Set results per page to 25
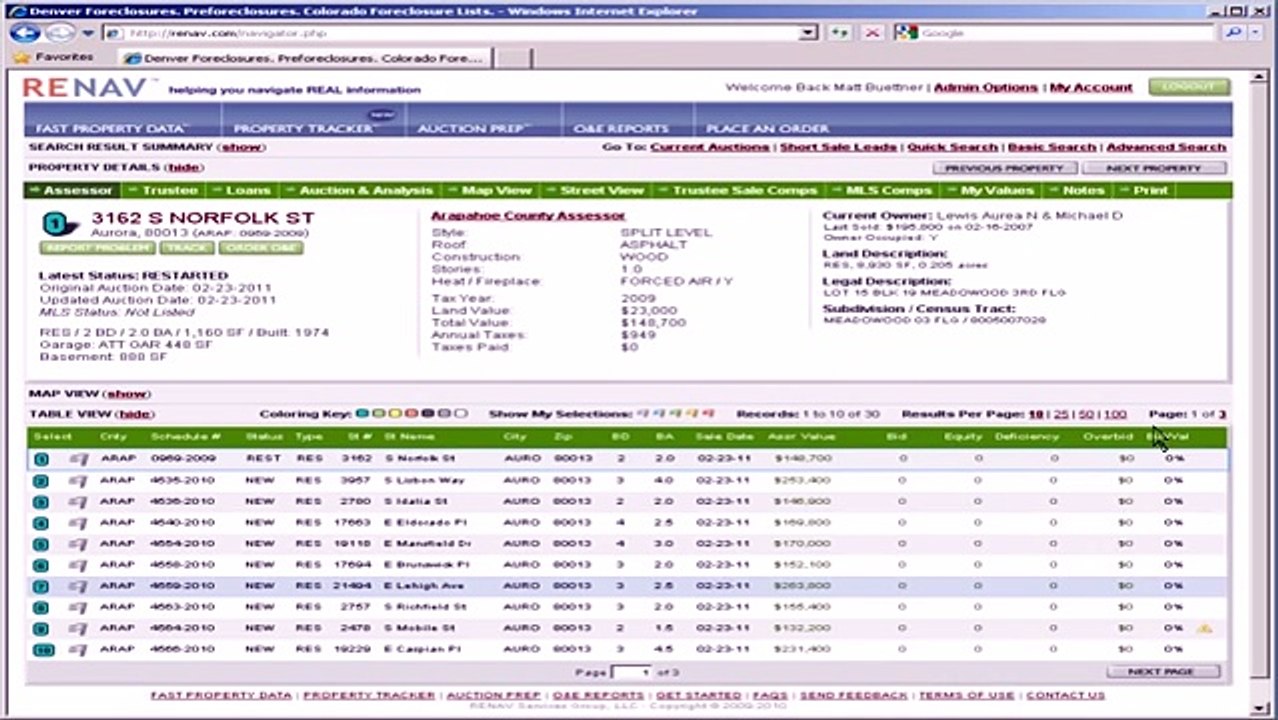Image resolution: width=1278 pixels, height=720 pixels. click(1061, 414)
